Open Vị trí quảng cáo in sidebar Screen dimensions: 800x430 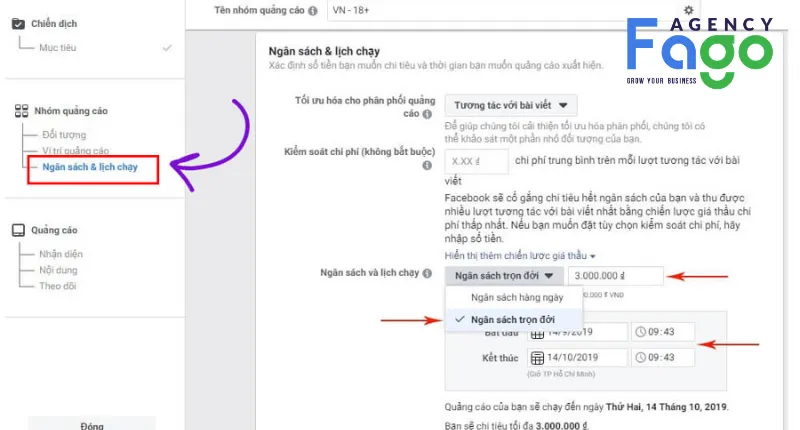(76, 150)
